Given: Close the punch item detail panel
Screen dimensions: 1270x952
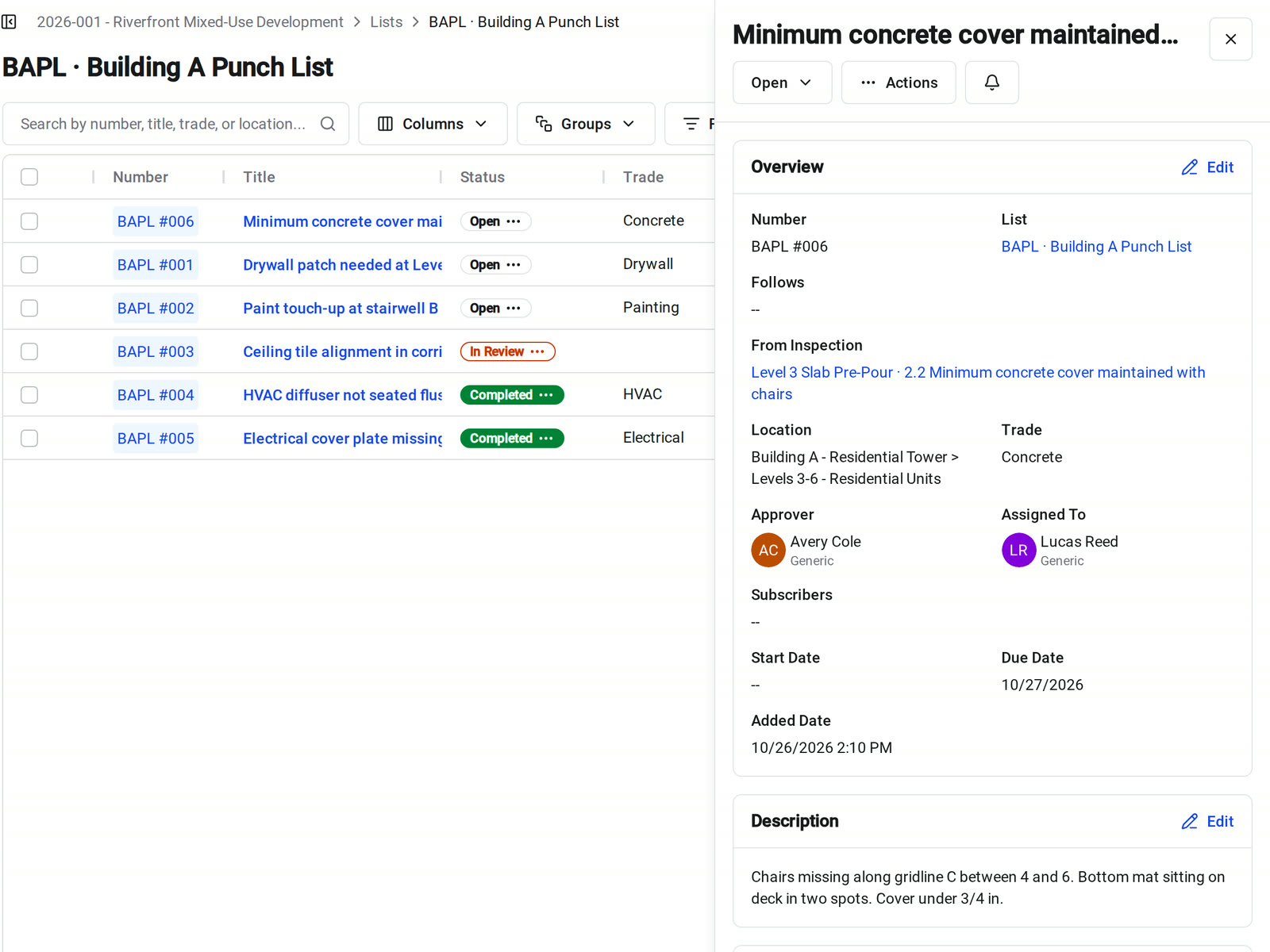Looking at the screenshot, I should (x=1230, y=39).
